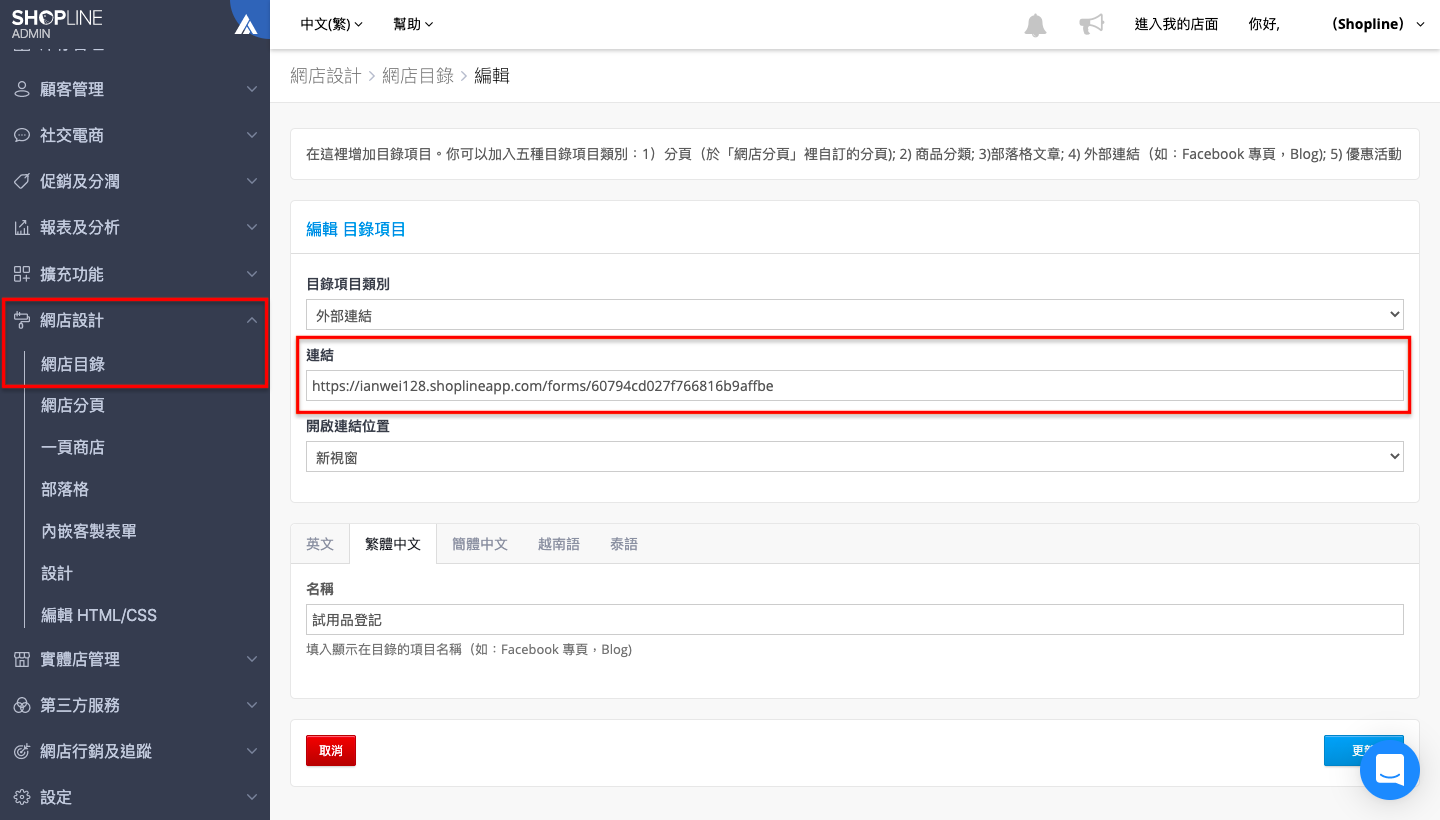Expand the 促銷及分潤 sidebar section

[x=252, y=181]
